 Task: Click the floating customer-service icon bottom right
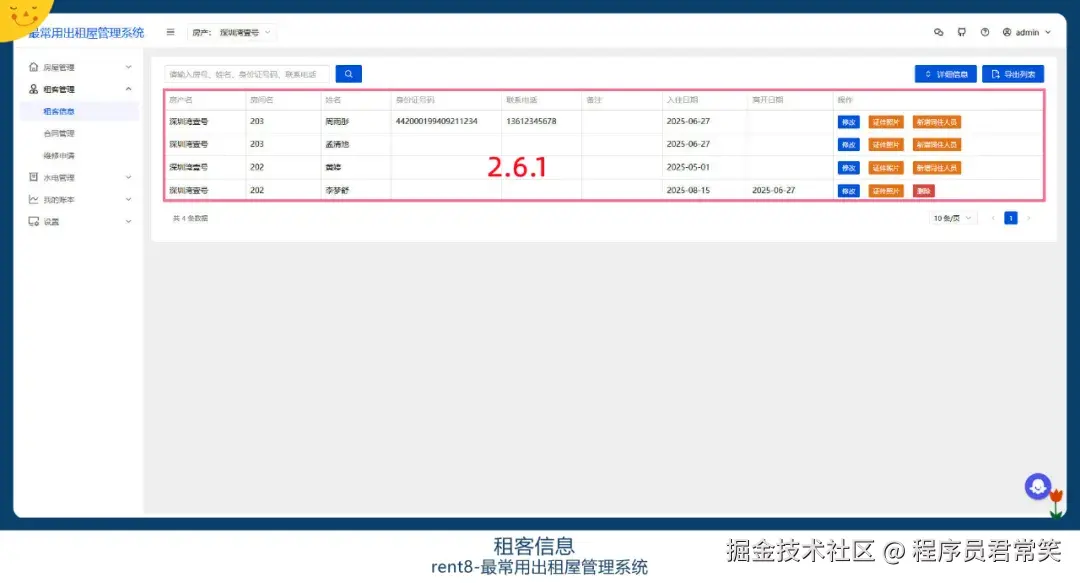[1039, 485]
